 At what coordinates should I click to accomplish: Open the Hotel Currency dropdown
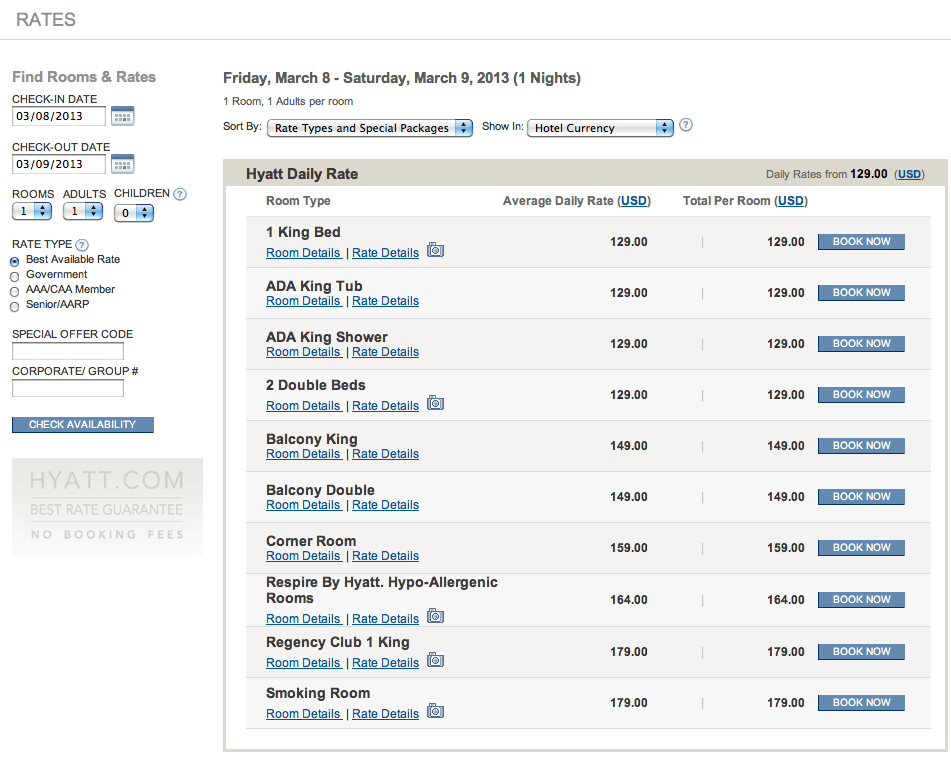click(600, 128)
